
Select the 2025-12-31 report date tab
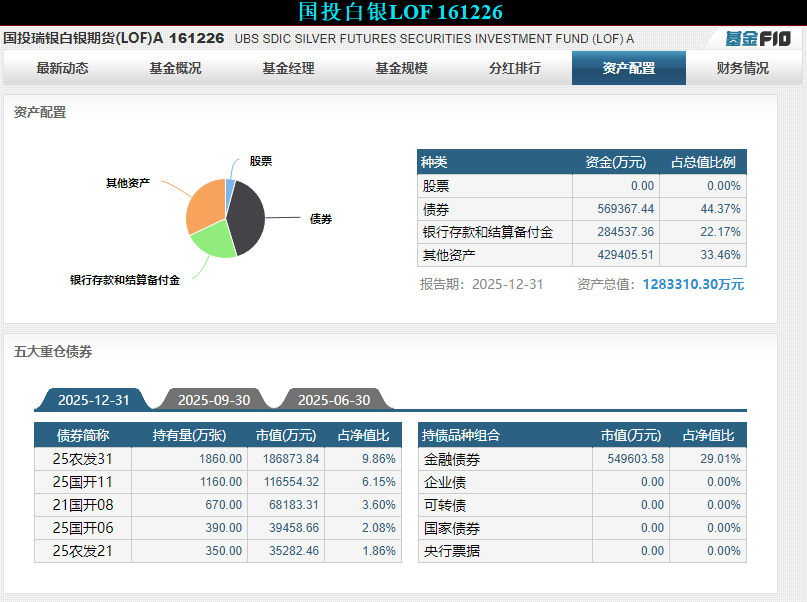tap(94, 400)
